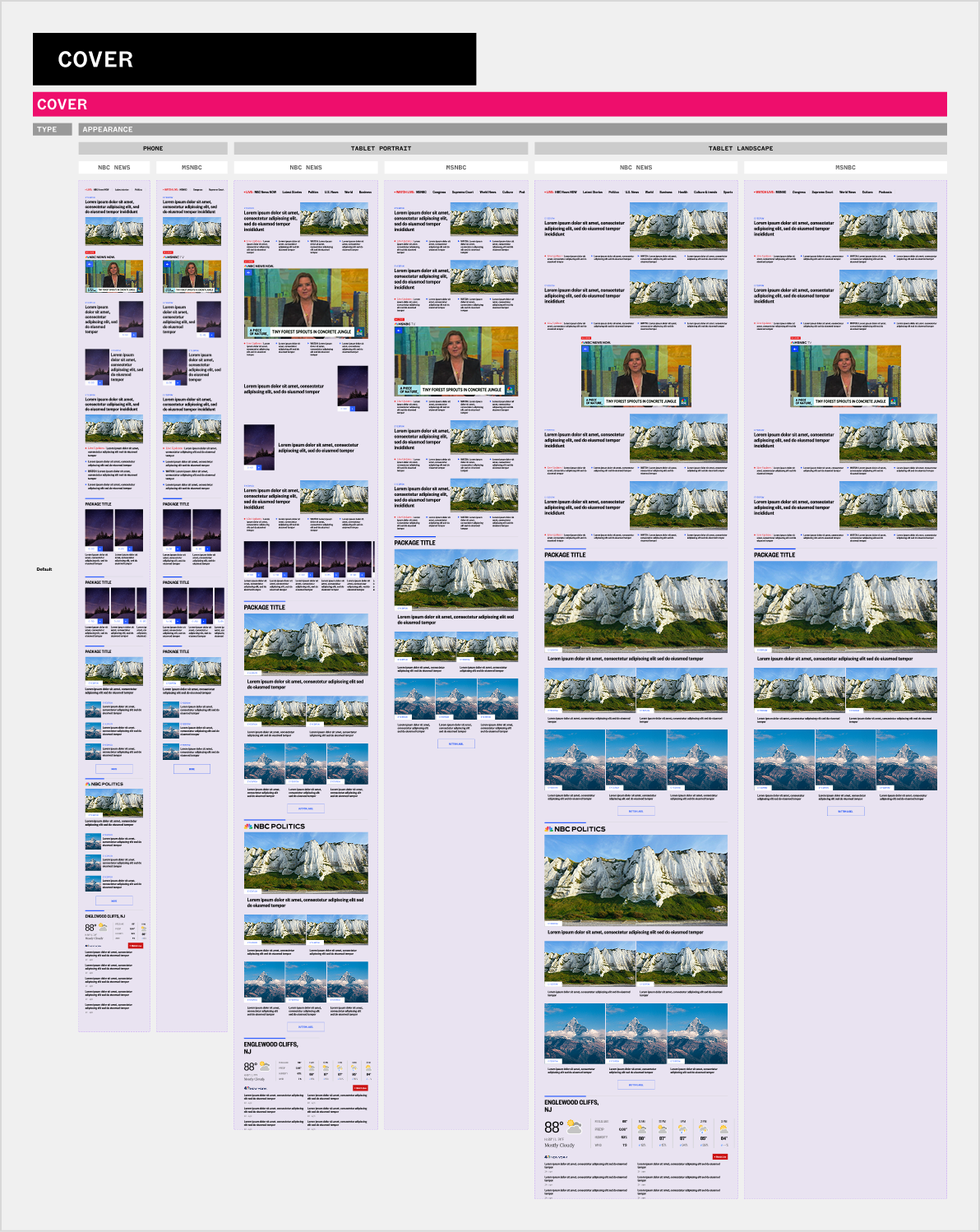Click the peacock logo in tablet portrait NBC video lower-third
The height and width of the screenshot is (1232, 980).
coord(360,332)
